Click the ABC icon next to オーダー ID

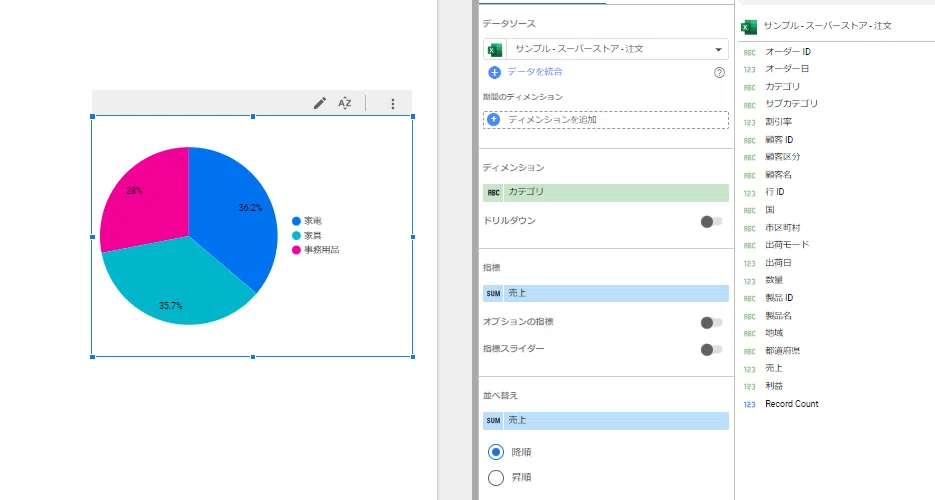pos(750,52)
